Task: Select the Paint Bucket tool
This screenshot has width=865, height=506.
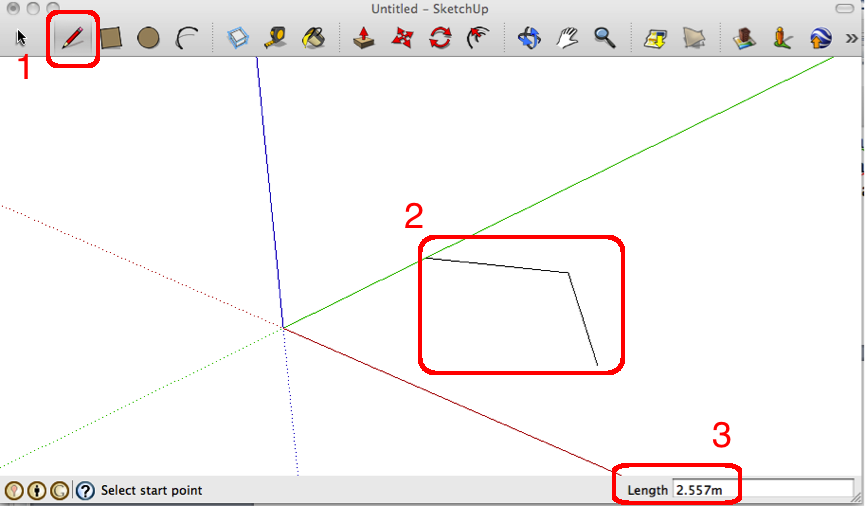Action: [314, 39]
